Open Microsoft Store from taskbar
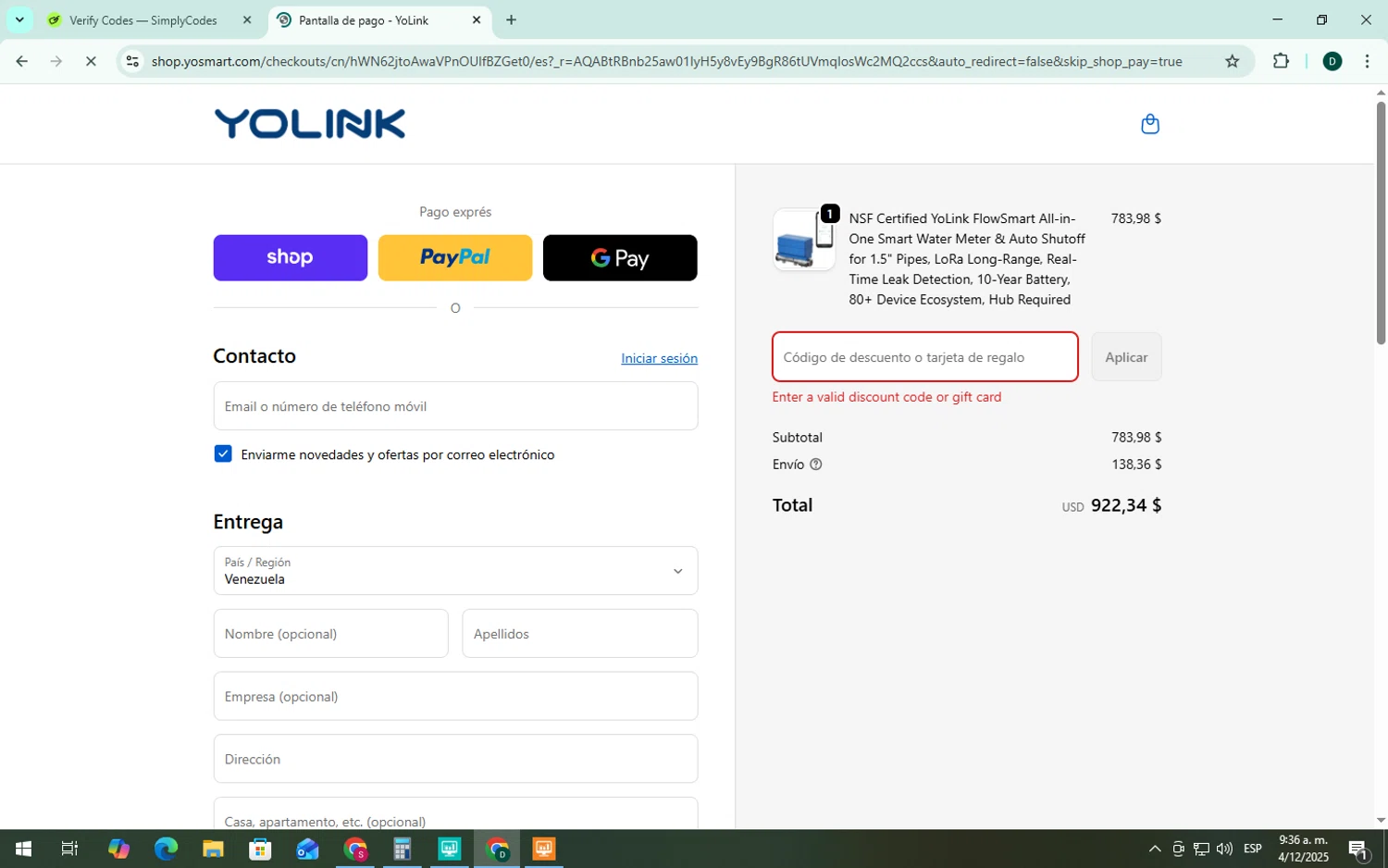This screenshot has height=868, width=1388. pos(260,849)
